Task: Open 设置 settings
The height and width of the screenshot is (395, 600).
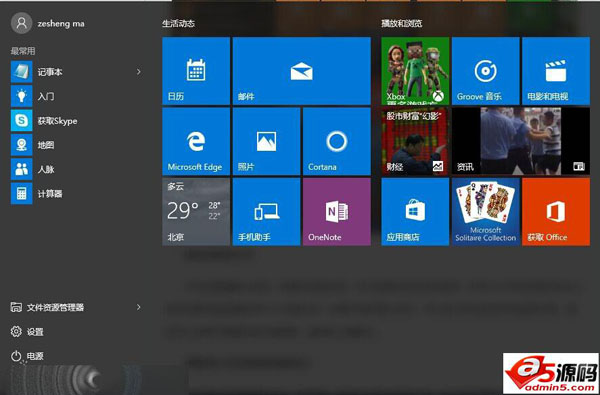Action: (27, 331)
